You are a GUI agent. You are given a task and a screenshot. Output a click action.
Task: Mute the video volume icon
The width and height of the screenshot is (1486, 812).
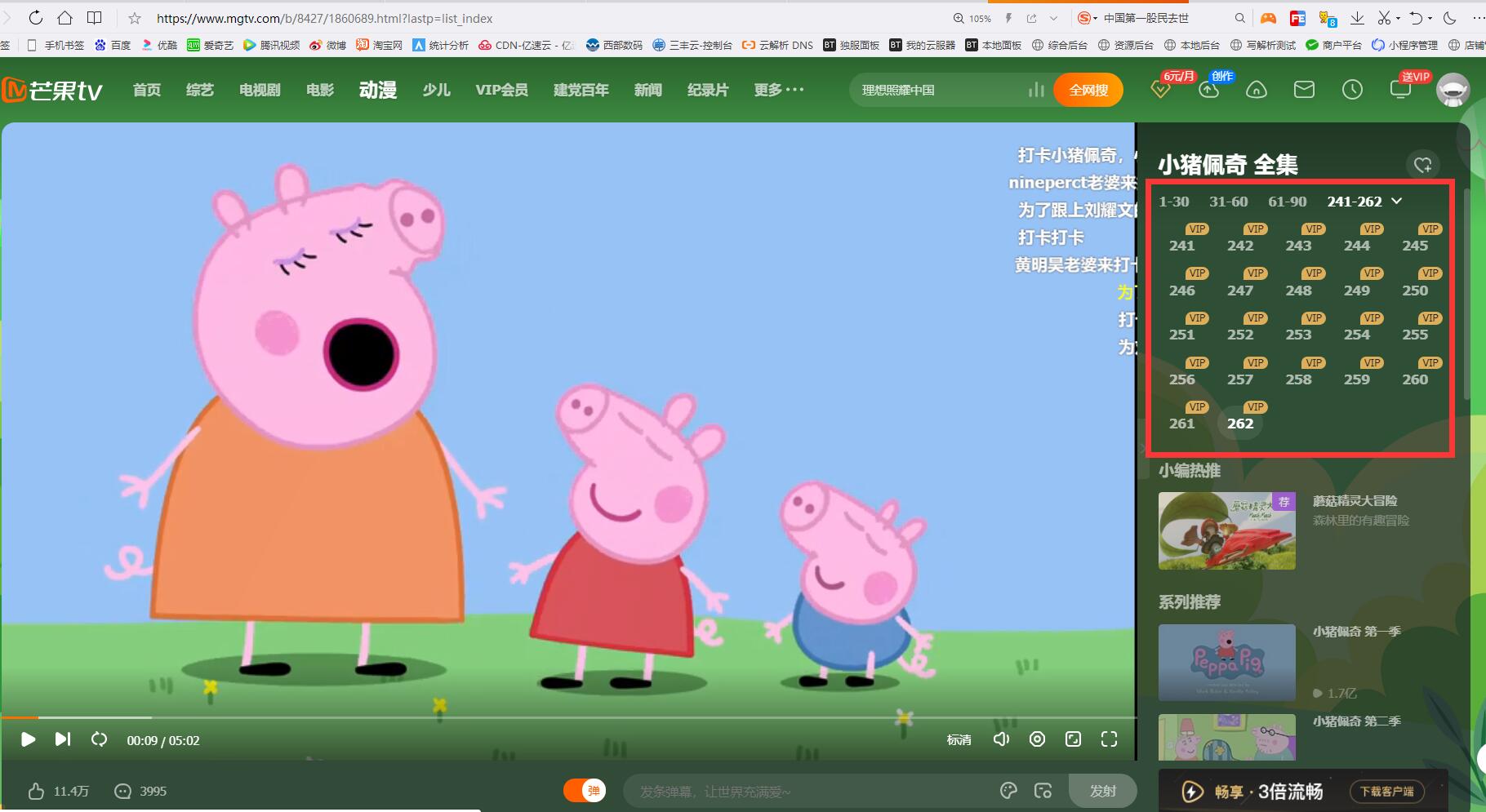click(1001, 739)
